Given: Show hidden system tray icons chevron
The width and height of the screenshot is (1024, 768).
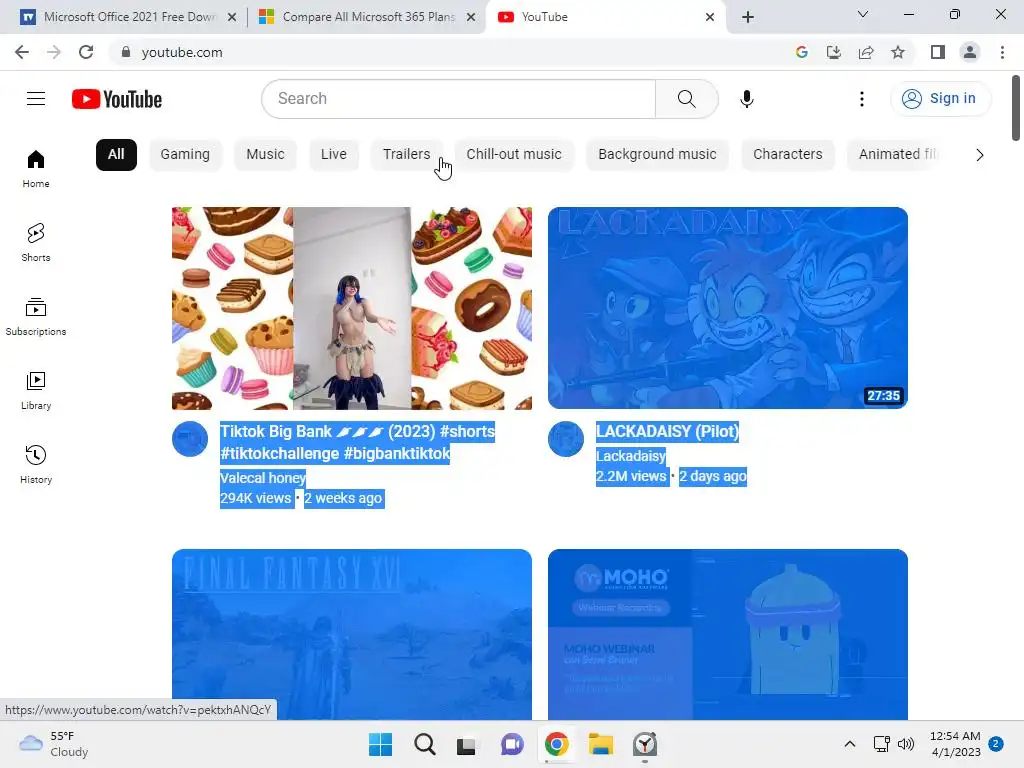Looking at the screenshot, I should click(x=850, y=744).
